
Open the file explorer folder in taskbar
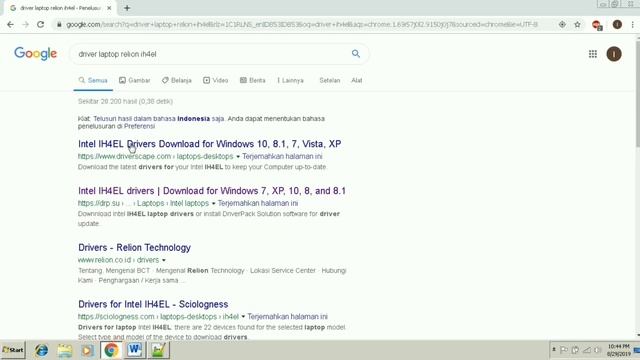[x=64, y=350]
